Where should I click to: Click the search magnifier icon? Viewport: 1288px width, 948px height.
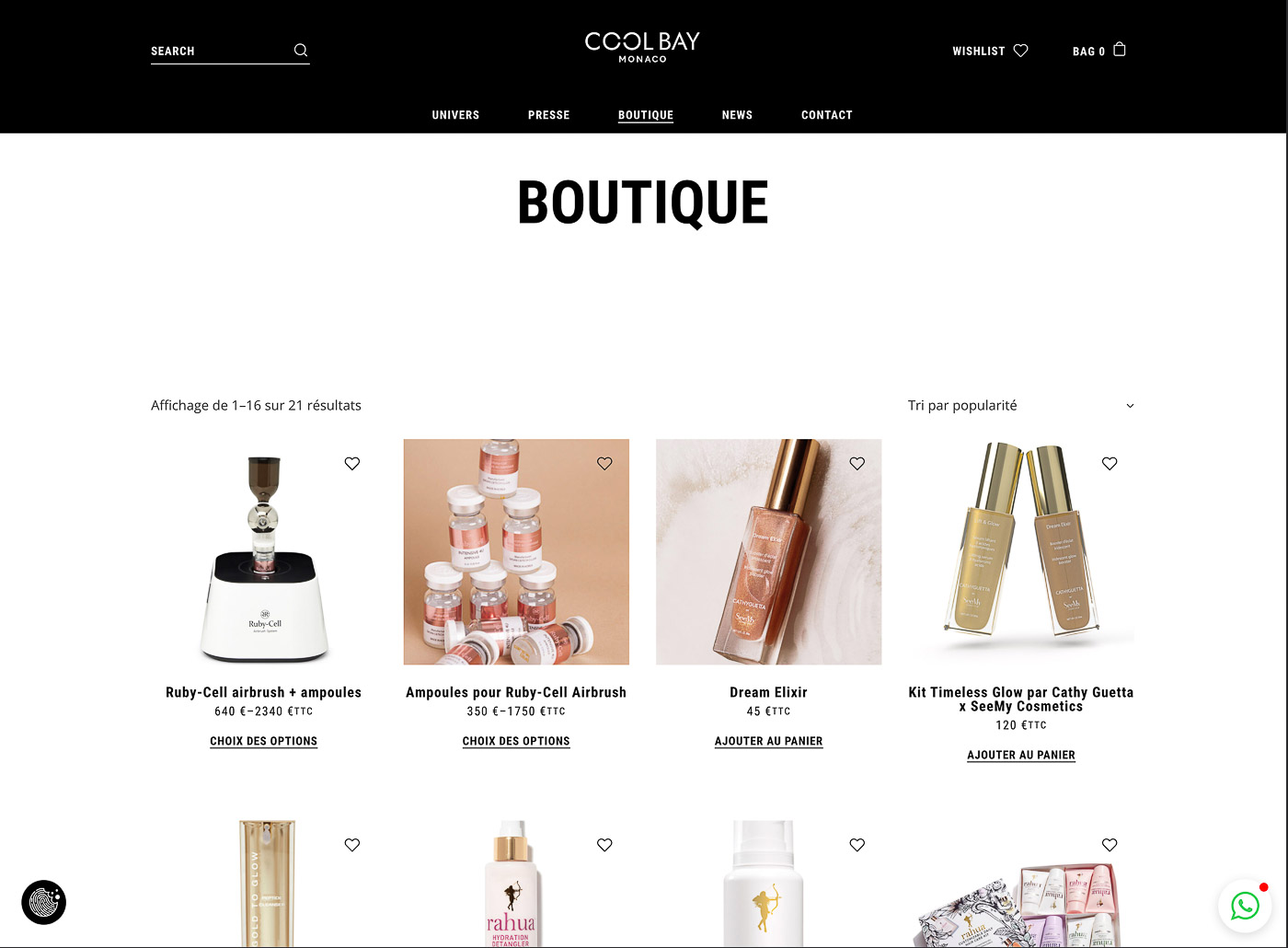(301, 51)
